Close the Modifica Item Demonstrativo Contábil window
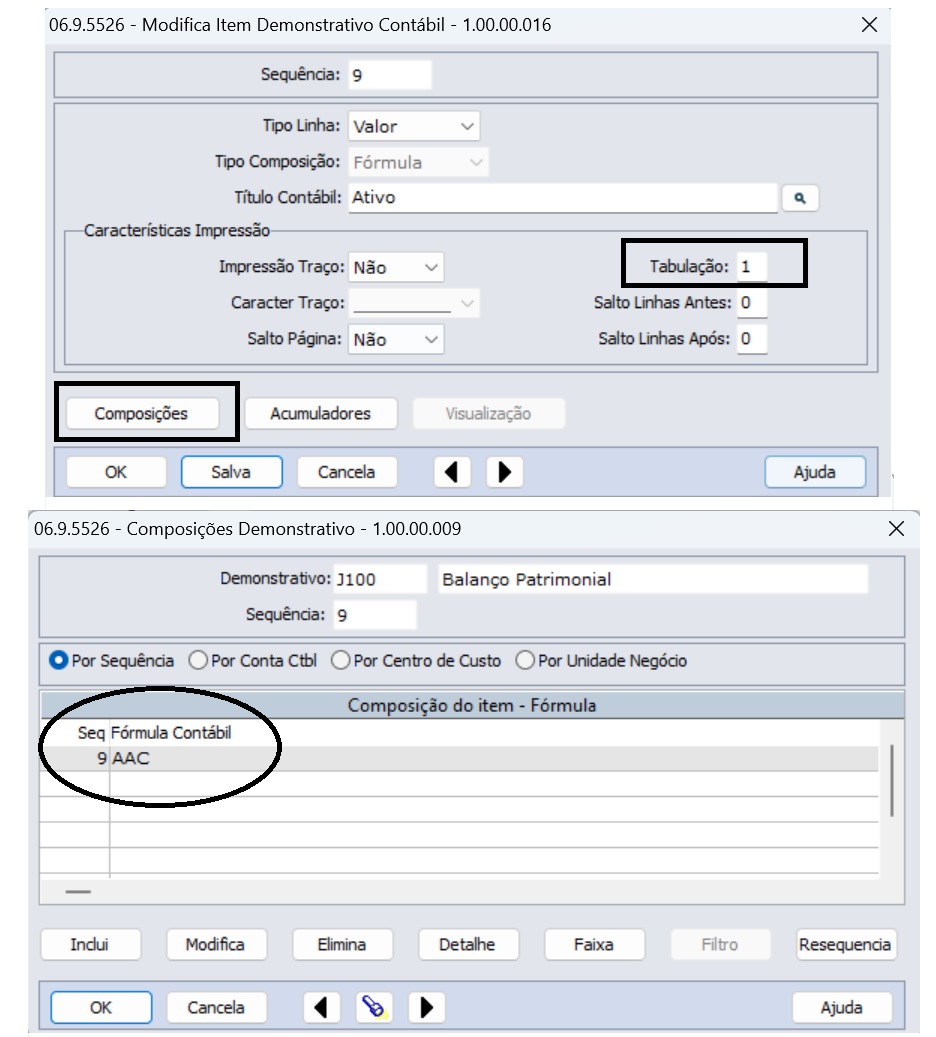 point(869,25)
